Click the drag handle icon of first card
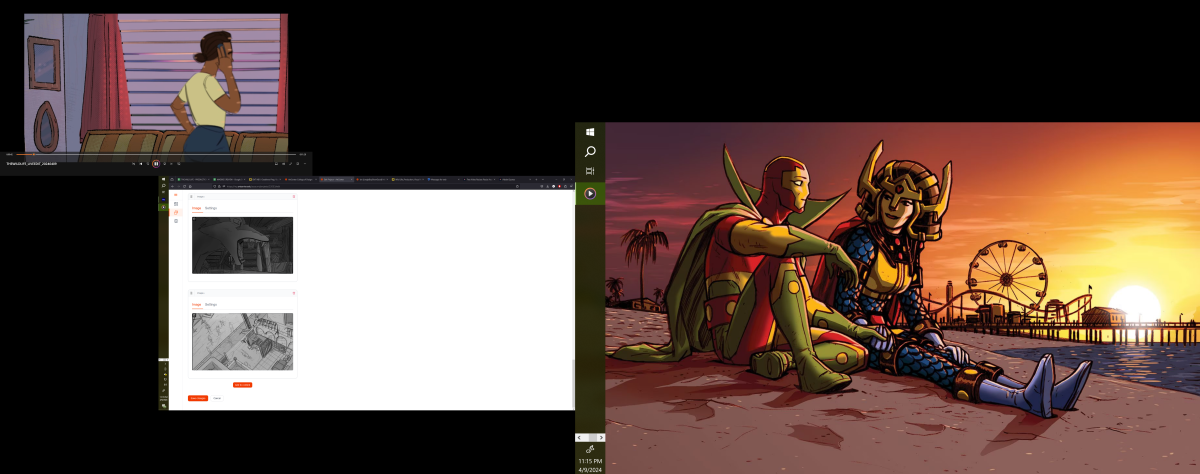 (191, 197)
